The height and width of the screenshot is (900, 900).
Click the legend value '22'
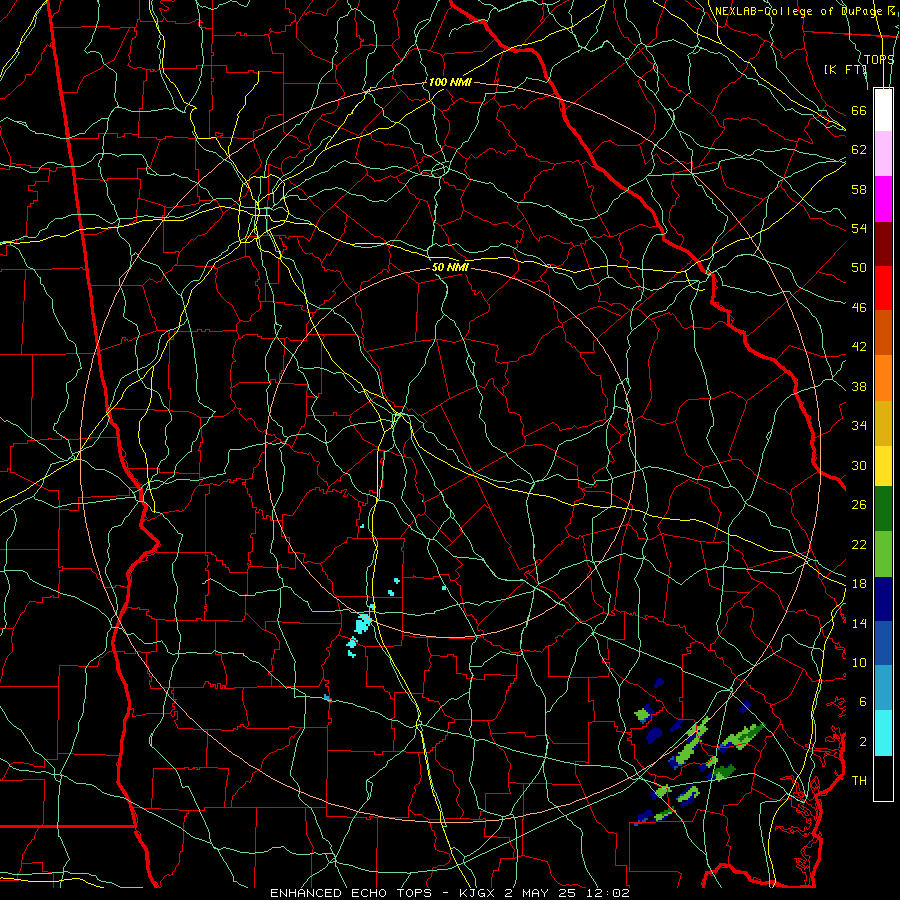point(859,544)
